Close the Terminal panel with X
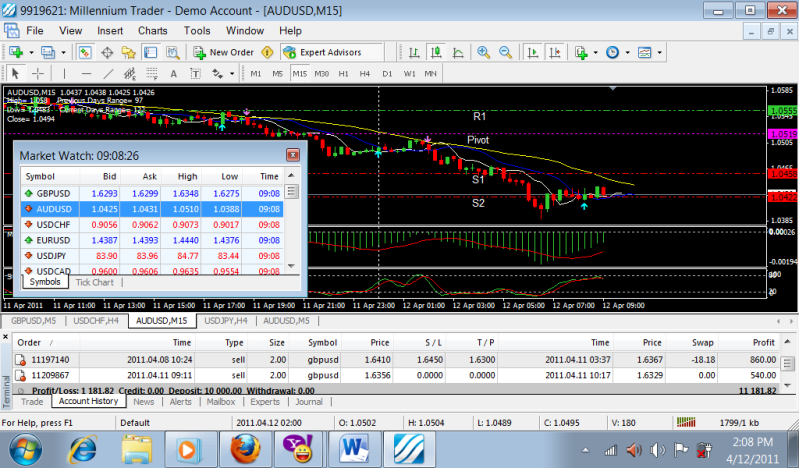Screen dimensions: 799x468 pos(6,336)
